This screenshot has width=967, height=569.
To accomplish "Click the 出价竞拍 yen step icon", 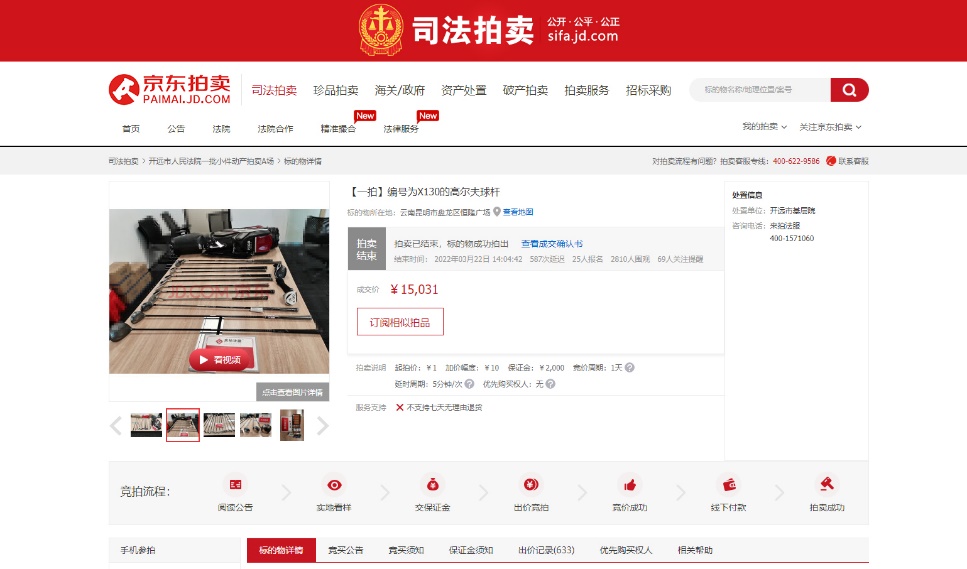I will [x=531, y=485].
